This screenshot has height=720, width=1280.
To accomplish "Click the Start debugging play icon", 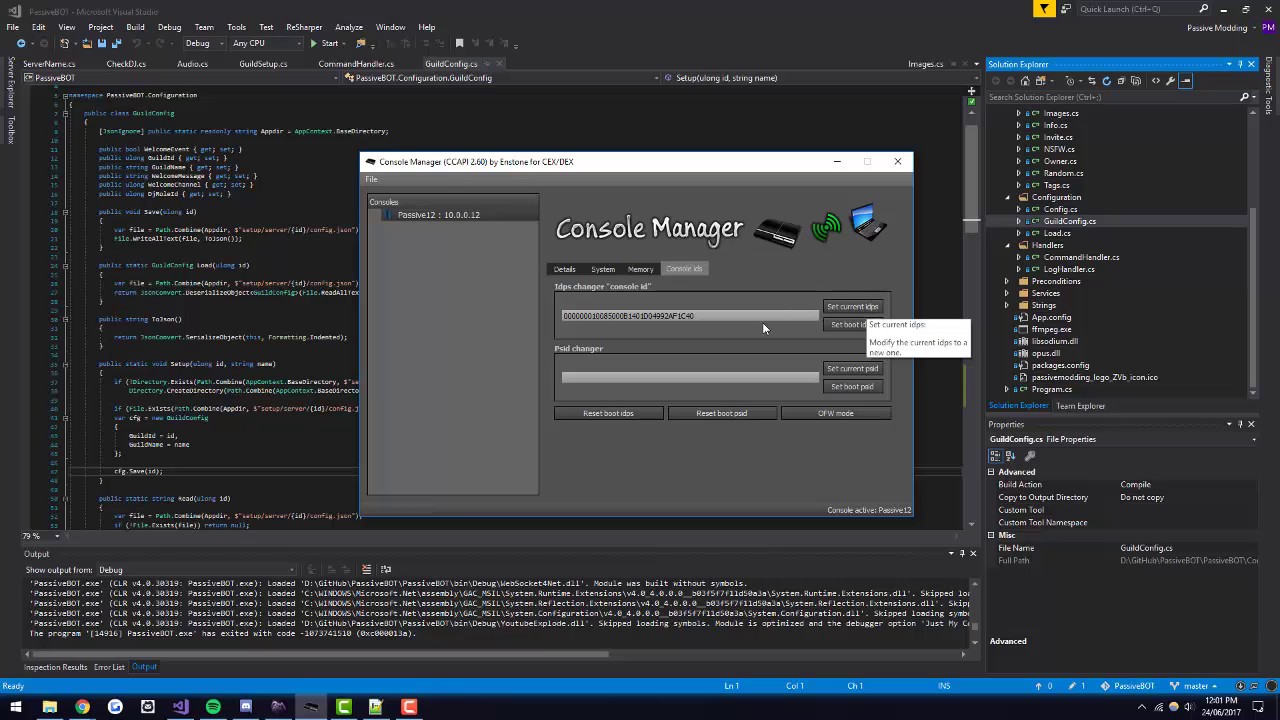I will click(313, 44).
